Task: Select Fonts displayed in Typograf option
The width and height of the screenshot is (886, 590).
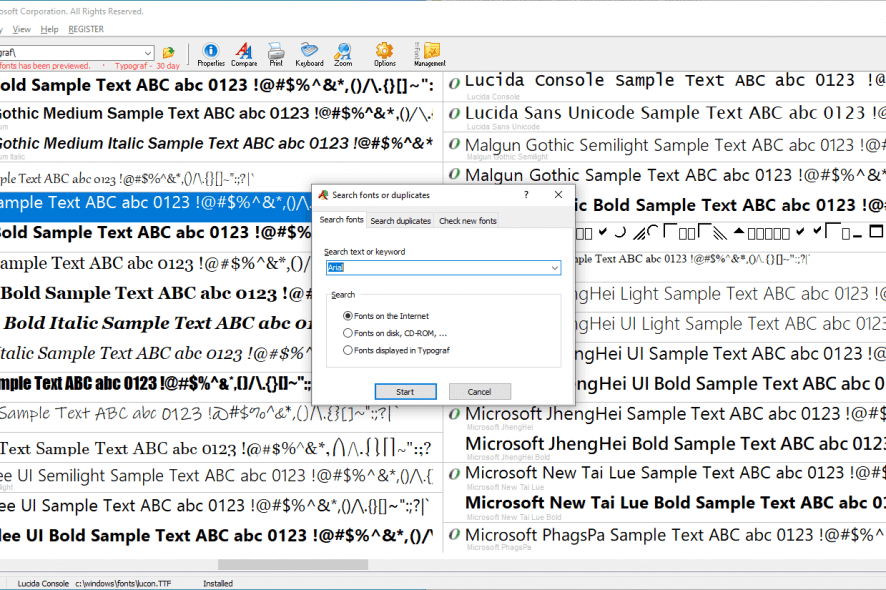Action: click(x=397, y=350)
